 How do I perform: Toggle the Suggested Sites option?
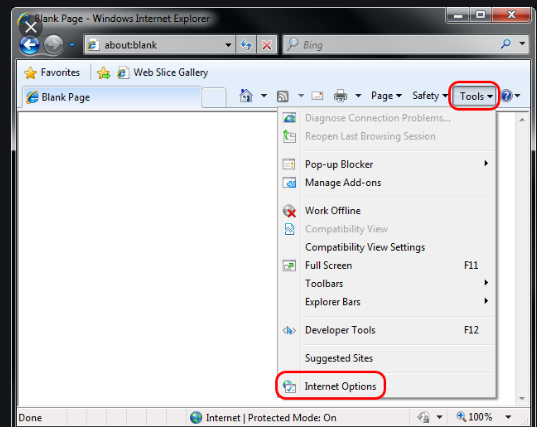pyautogui.click(x=387, y=358)
